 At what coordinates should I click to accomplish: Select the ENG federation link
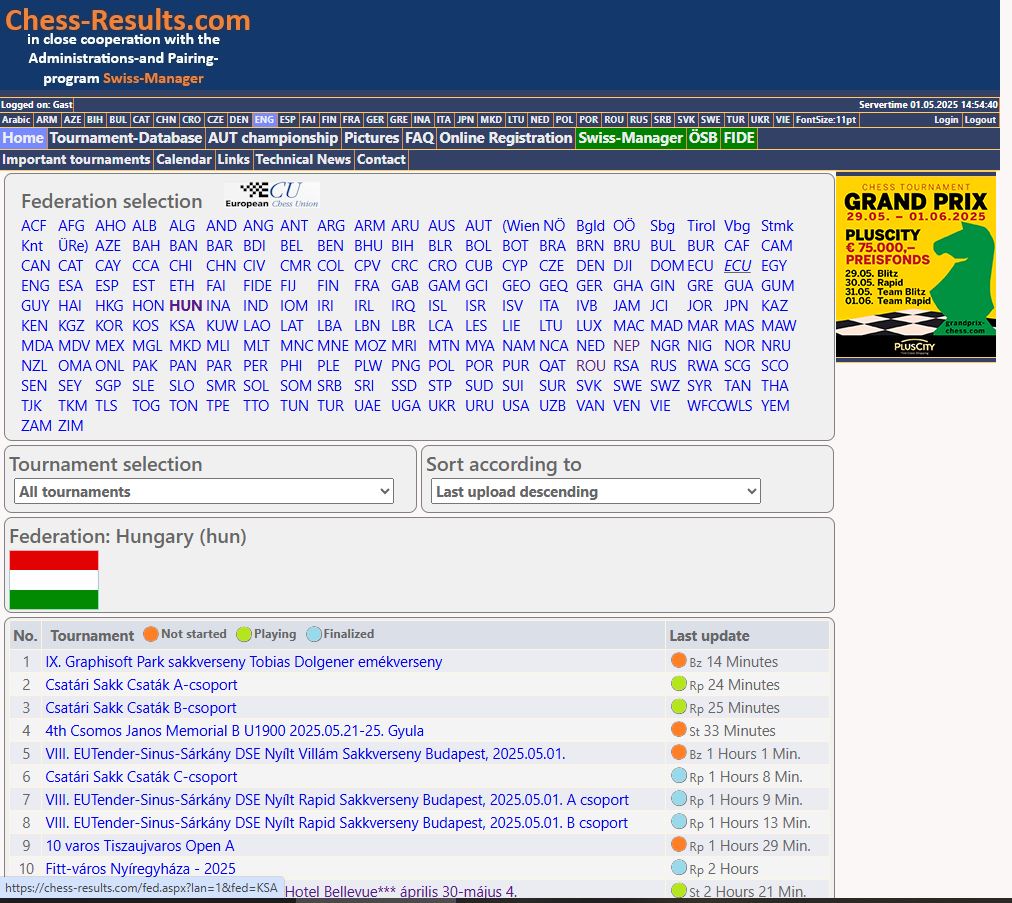35,286
